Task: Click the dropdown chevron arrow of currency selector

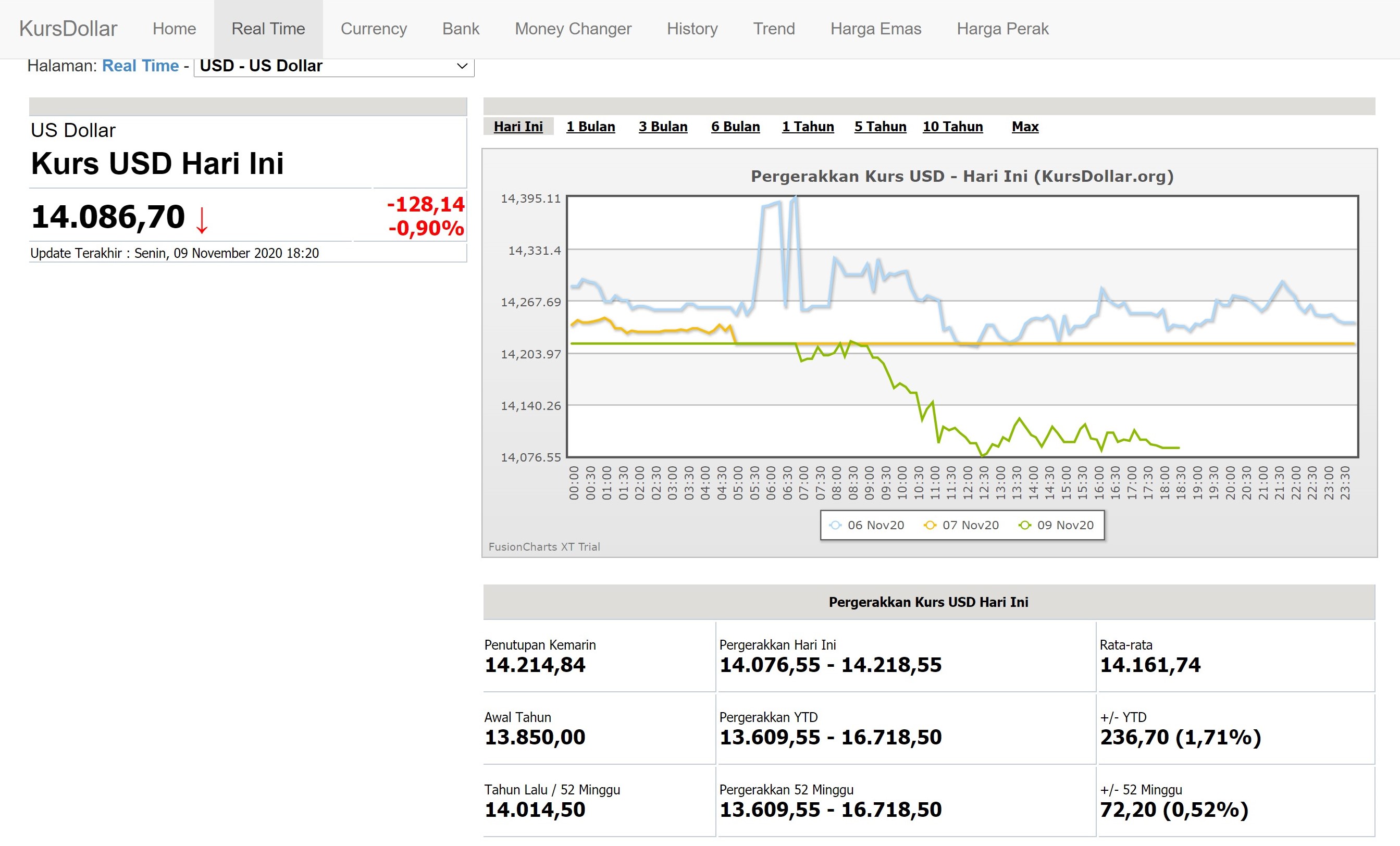Action: pos(462,67)
